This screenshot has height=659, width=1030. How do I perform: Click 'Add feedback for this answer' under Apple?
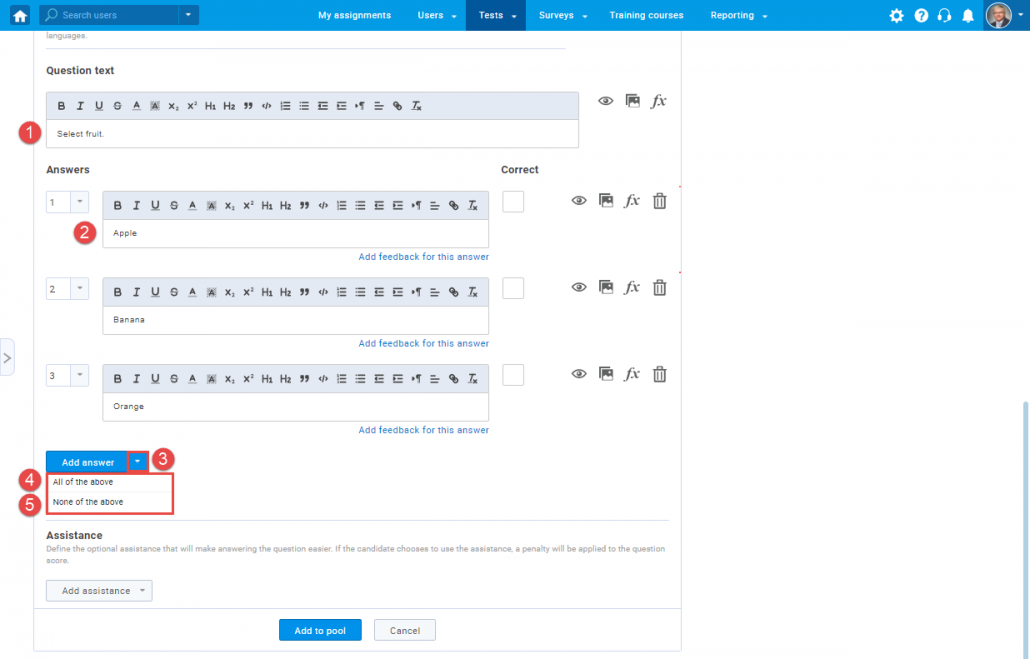pos(423,257)
